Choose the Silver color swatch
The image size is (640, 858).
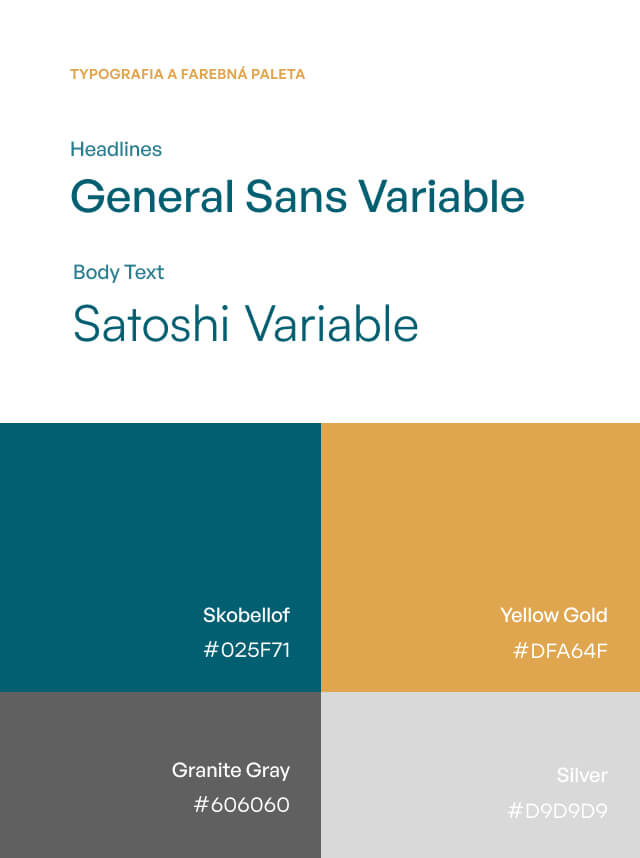(480, 775)
